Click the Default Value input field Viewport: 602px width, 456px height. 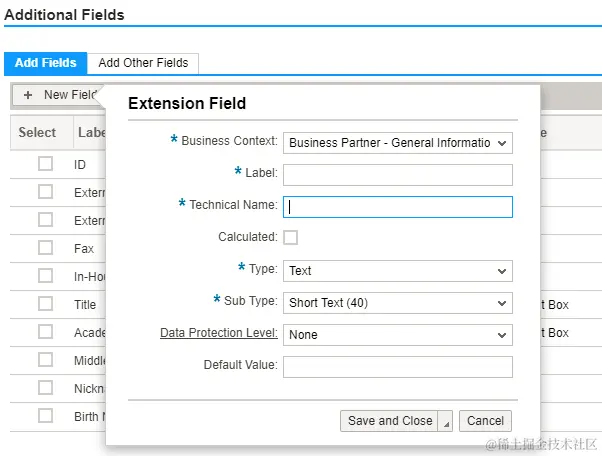[397, 366]
